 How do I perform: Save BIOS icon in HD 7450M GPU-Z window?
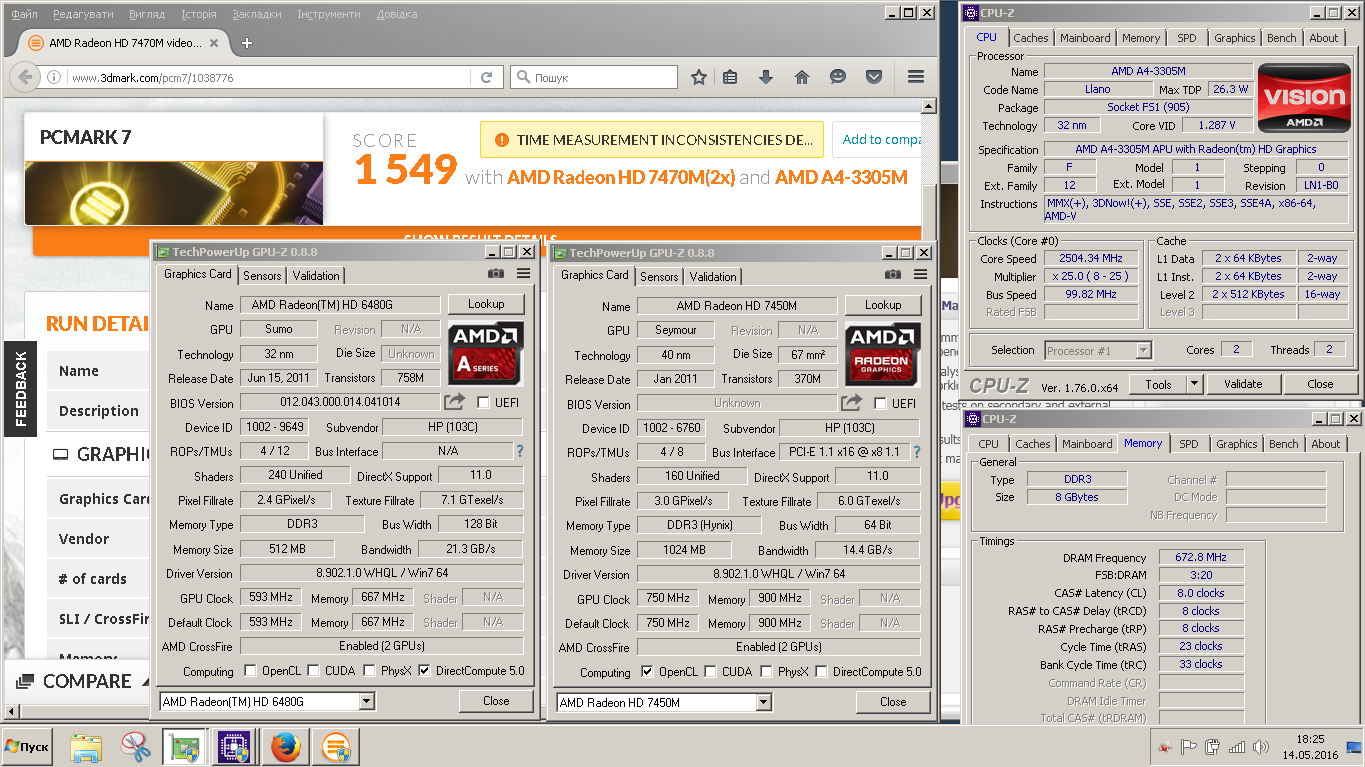click(x=852, y=403)
